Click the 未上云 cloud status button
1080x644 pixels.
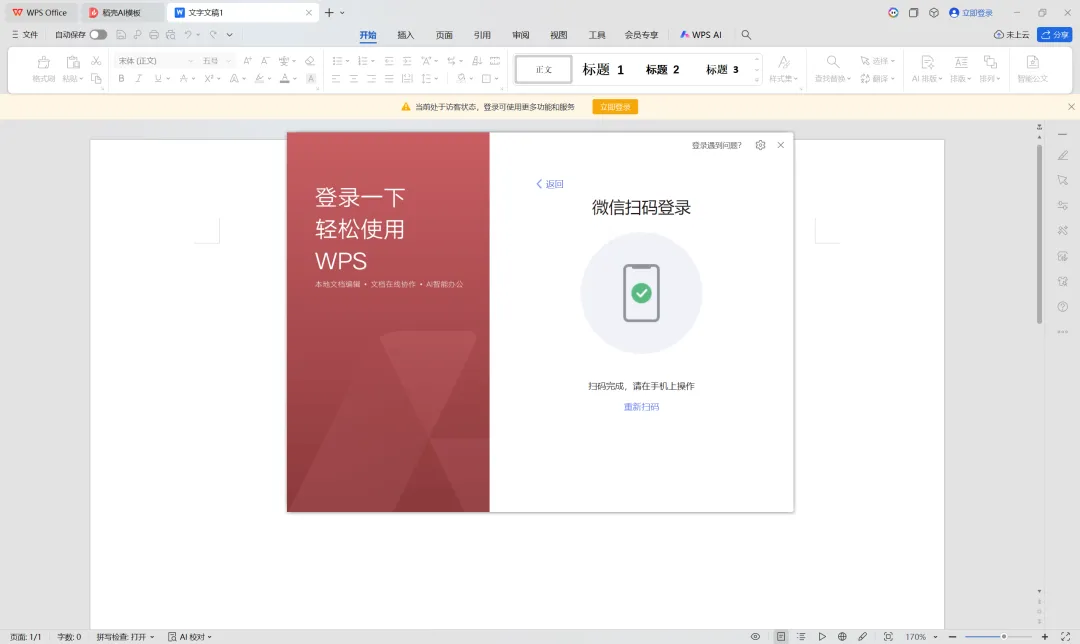[x=1011, y=34]
